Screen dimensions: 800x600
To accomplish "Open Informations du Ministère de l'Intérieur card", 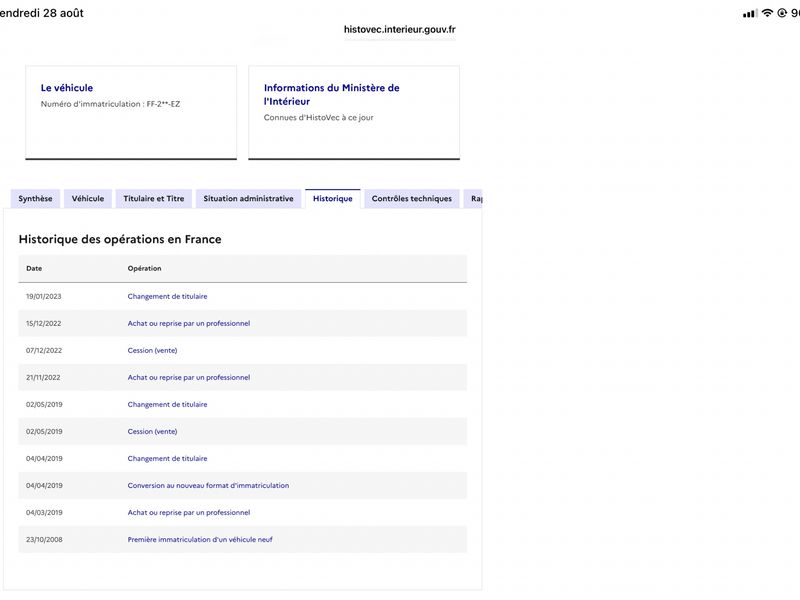I will point(354,112).
